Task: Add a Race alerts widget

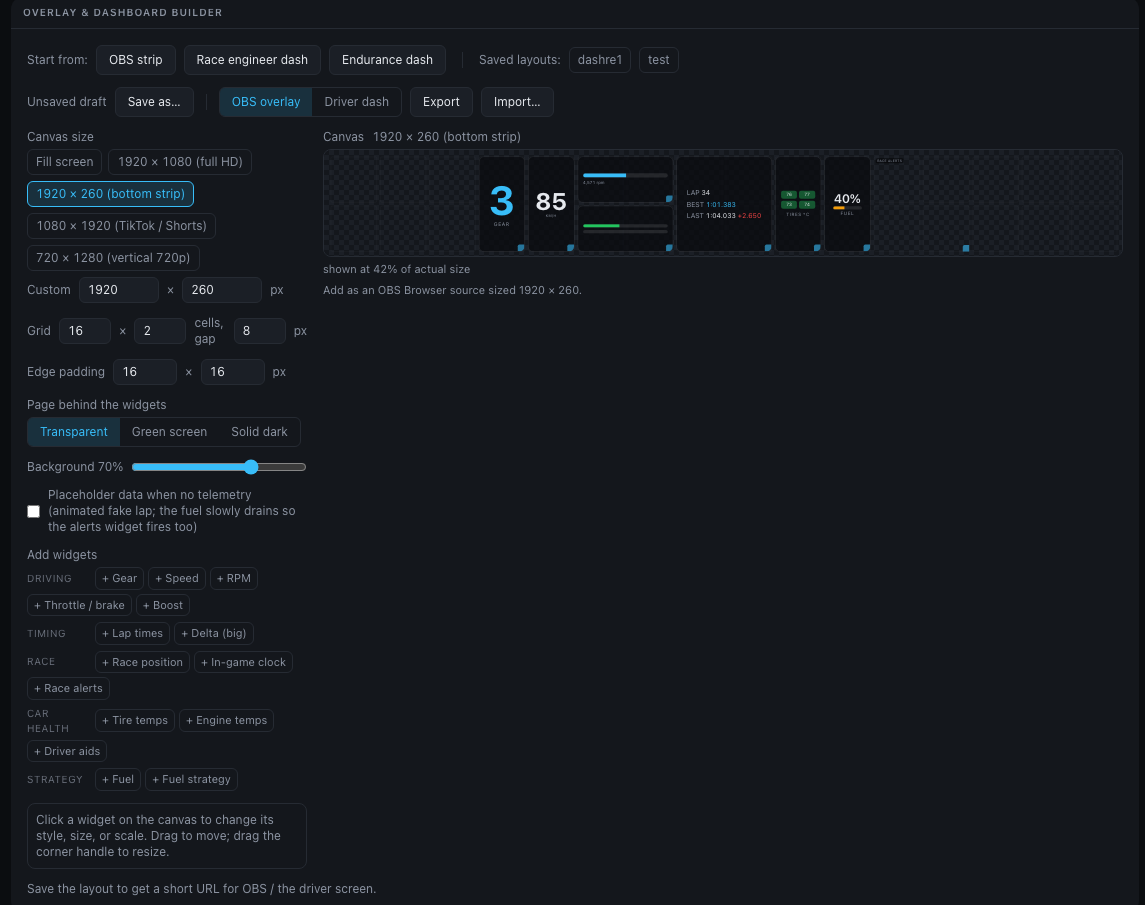Action: [x=69, y=689]
